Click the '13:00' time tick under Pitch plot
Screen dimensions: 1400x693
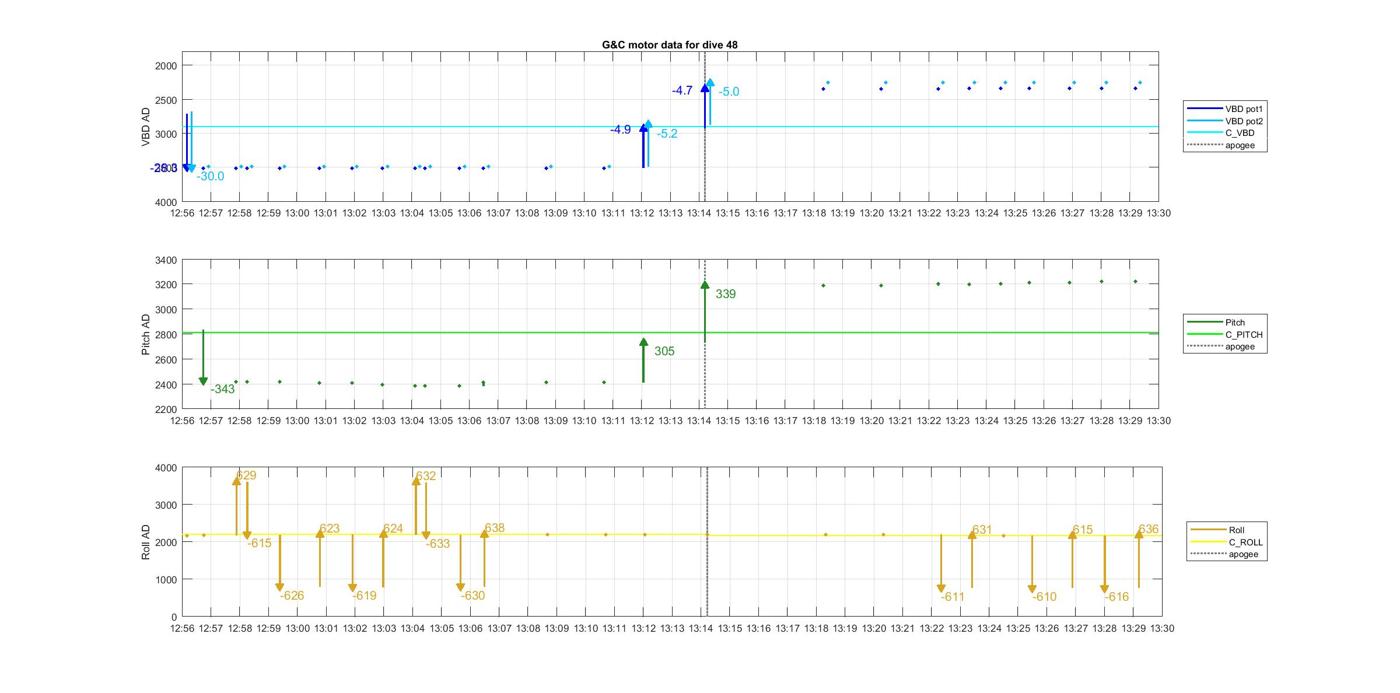point(297,421)
